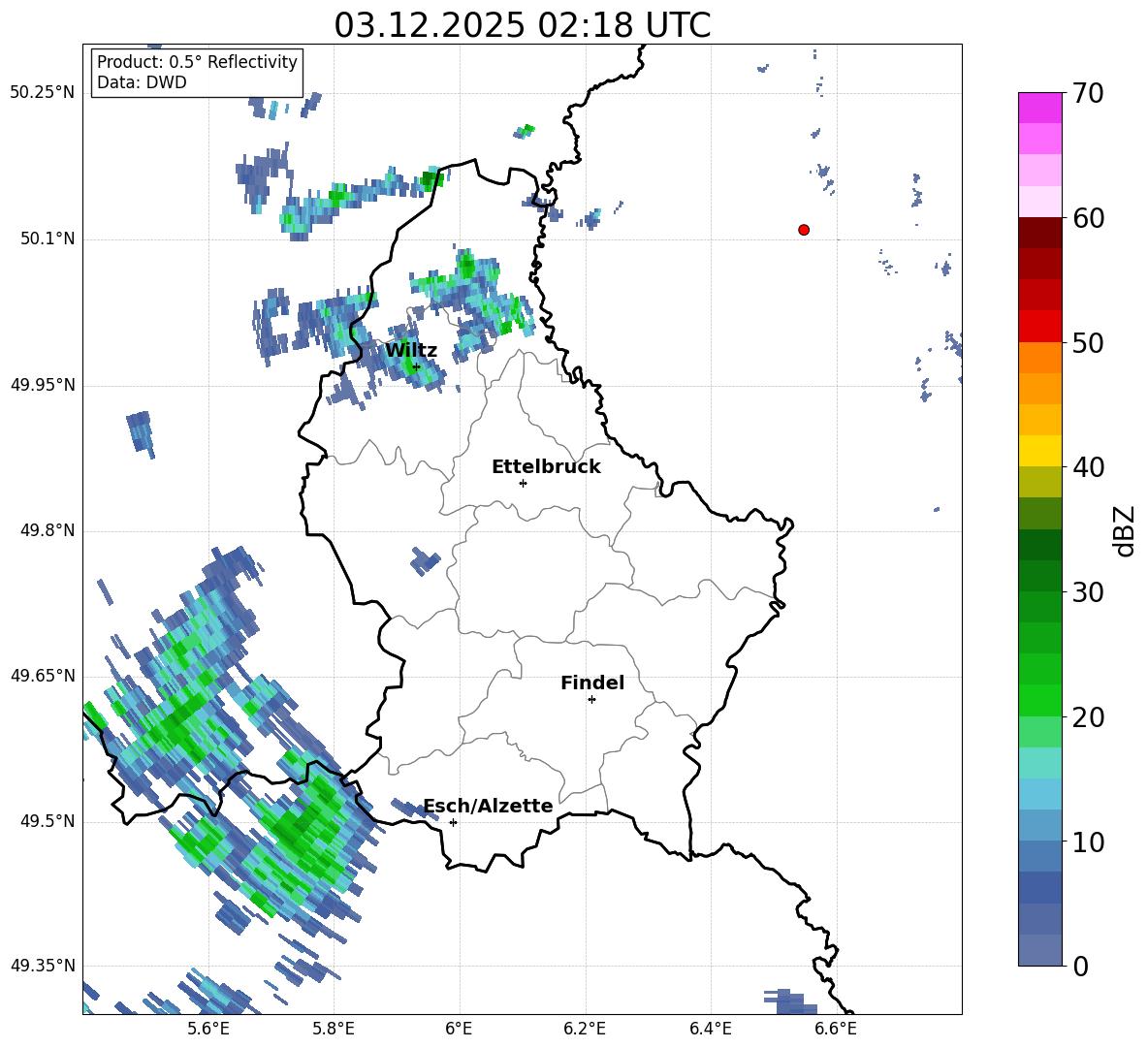Click the 6.2°E longitude label
This screenshot has width=1148, height=1048.
(x=585, y=1029)
